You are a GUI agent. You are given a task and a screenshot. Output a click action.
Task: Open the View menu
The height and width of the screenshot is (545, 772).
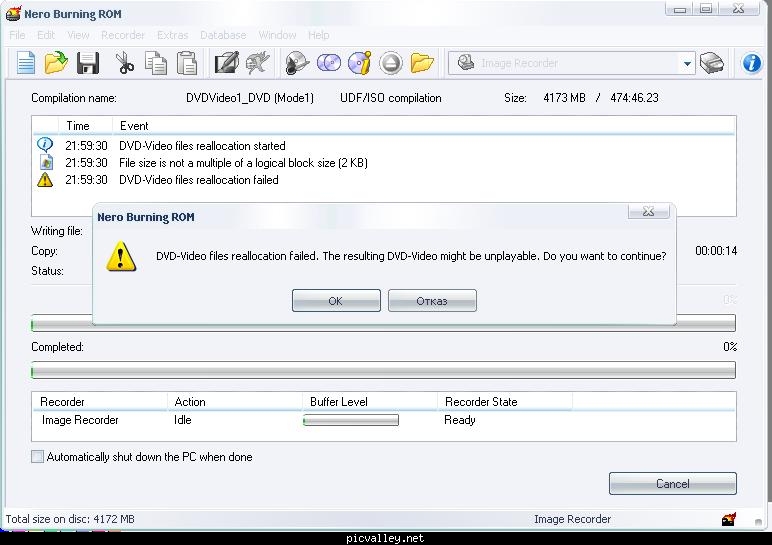78,35
